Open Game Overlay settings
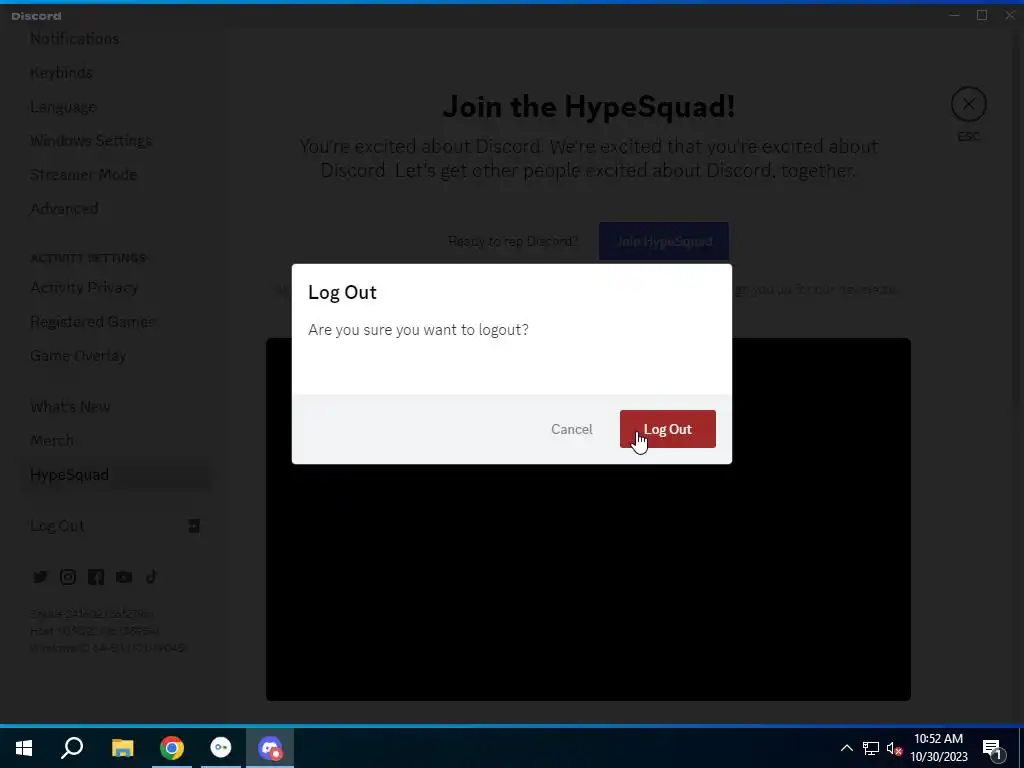This screenshot has height=768, width=1024. coord(78,355)
